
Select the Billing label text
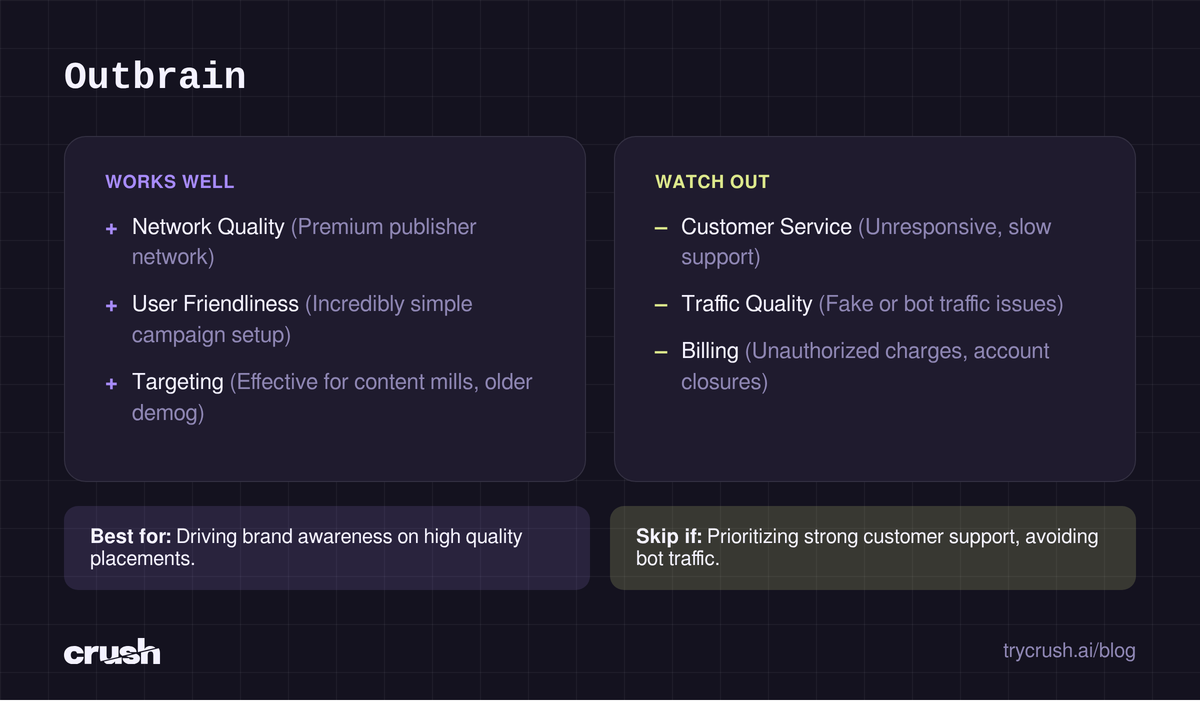click(x=710, y=351)
